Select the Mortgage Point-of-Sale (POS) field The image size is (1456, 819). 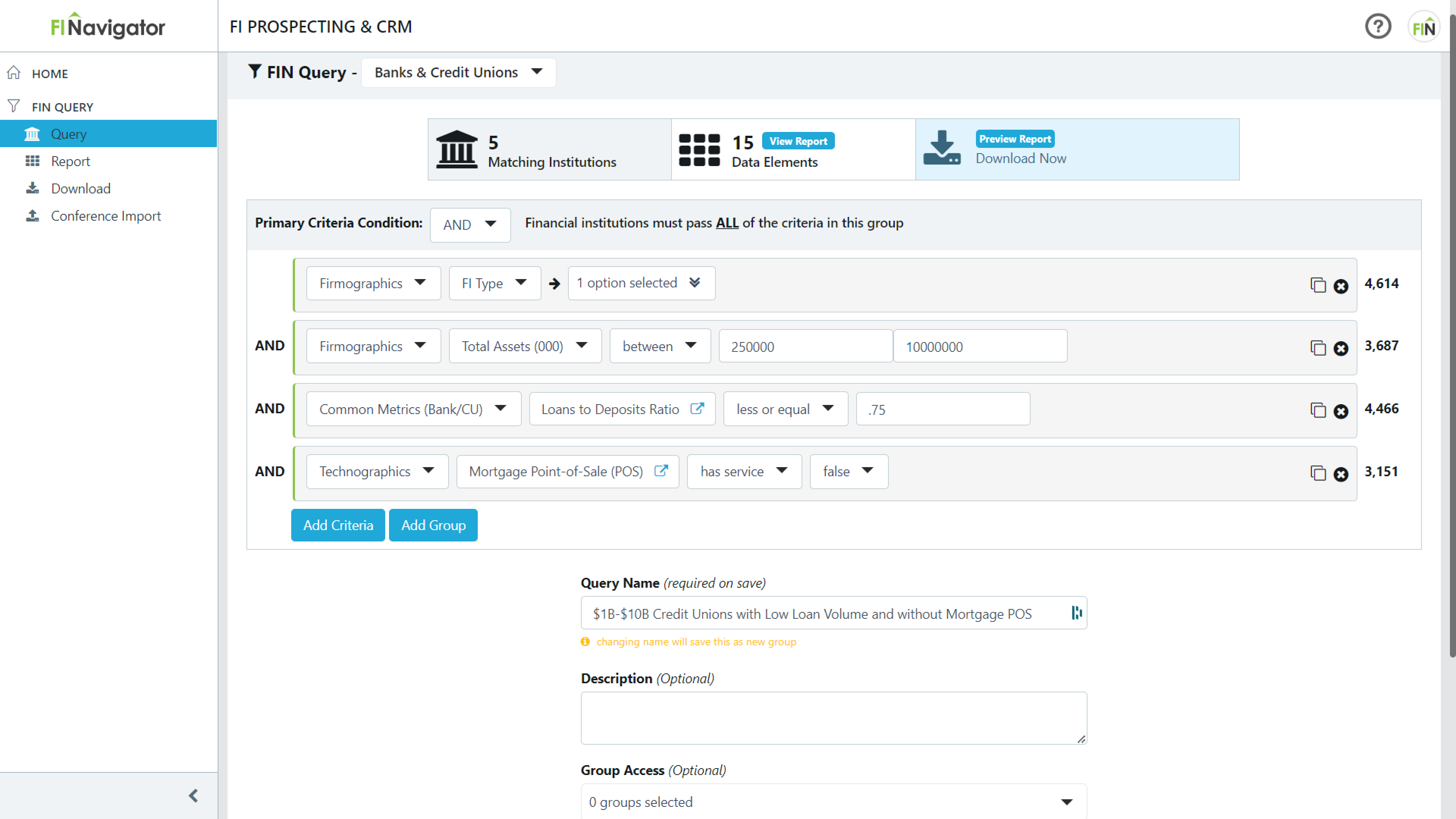(x=568, y=471)
